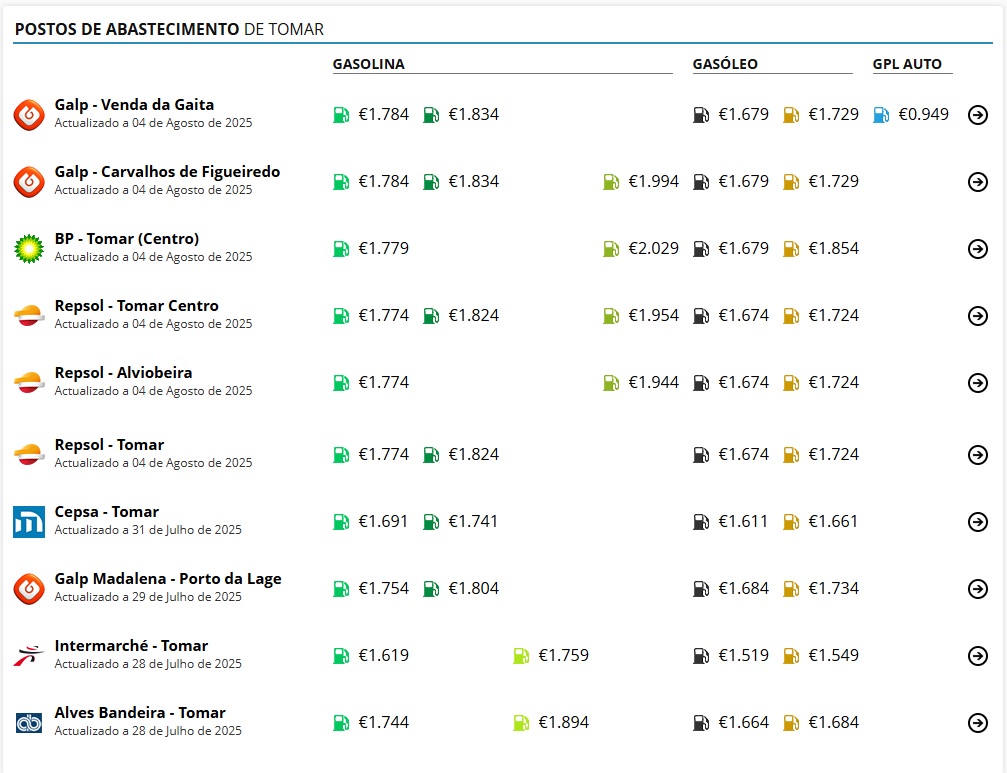Select the €1.664 diesel price at Alves Bandeira

click(743, 722)
